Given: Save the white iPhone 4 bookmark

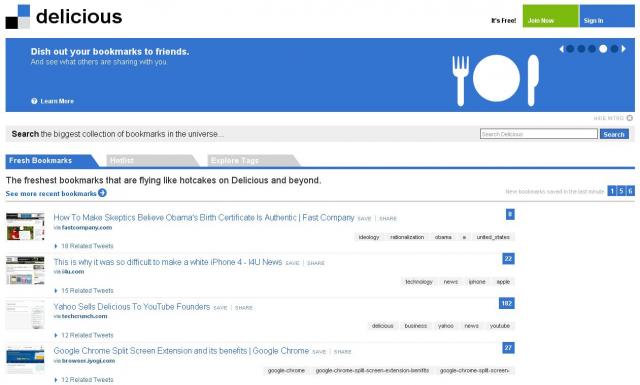Looking at the screenshot, I should [x=292, y=263].
